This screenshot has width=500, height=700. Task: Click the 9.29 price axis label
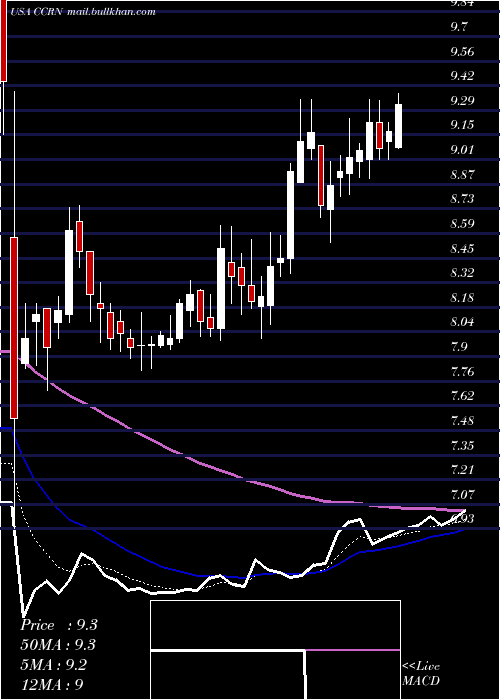[462, 100]
